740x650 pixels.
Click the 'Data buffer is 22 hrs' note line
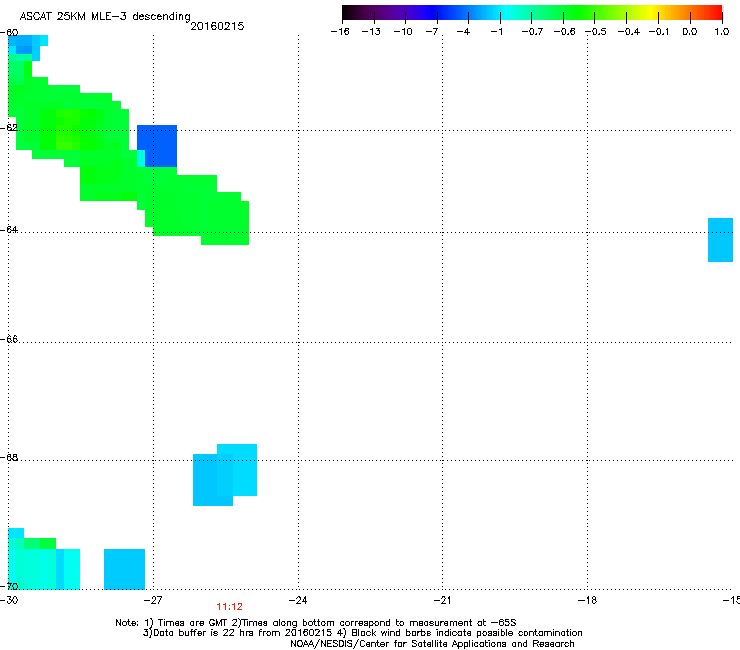tap(362, 633)
